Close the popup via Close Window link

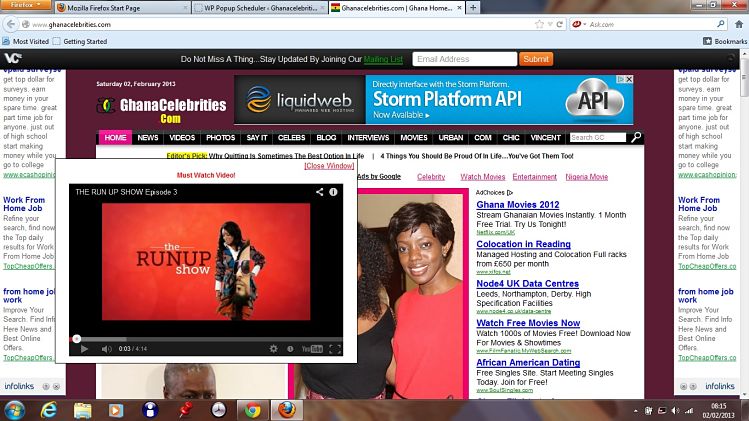click(x=329, y=165)
